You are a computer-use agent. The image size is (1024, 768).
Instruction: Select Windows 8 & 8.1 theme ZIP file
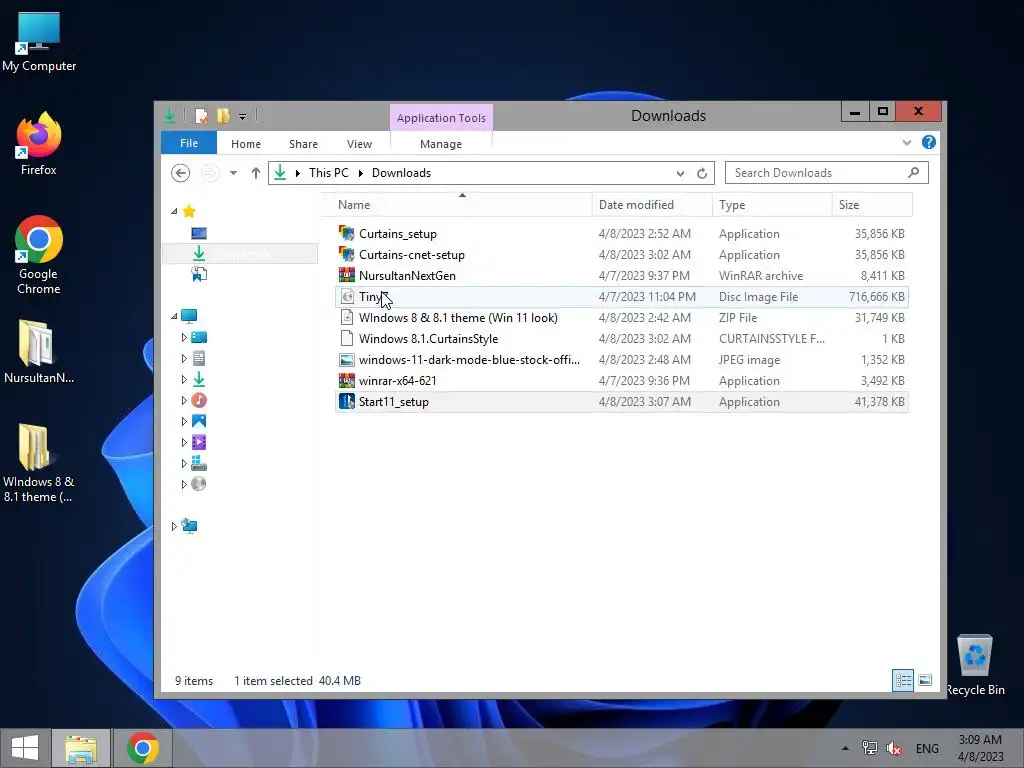[x=621, y=317]
